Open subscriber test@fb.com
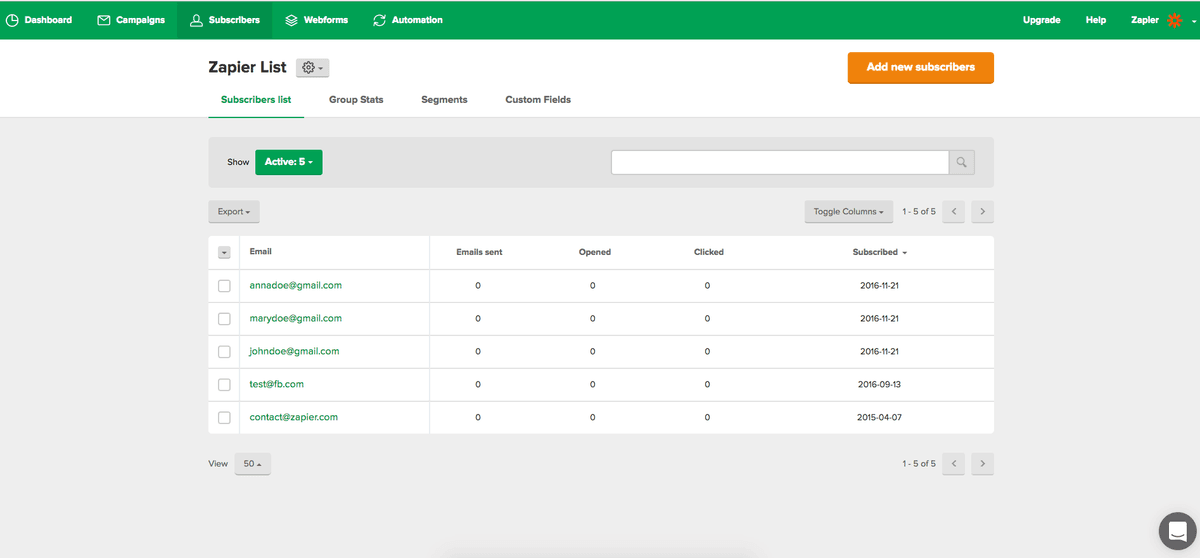The image size is (1200, 558). coord(276,384)
